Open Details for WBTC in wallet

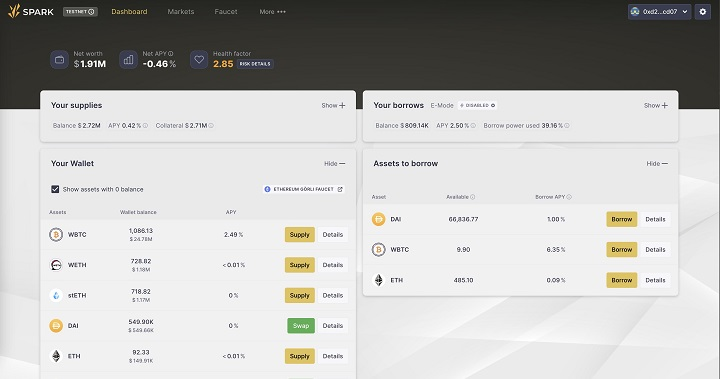pos(333,235)
